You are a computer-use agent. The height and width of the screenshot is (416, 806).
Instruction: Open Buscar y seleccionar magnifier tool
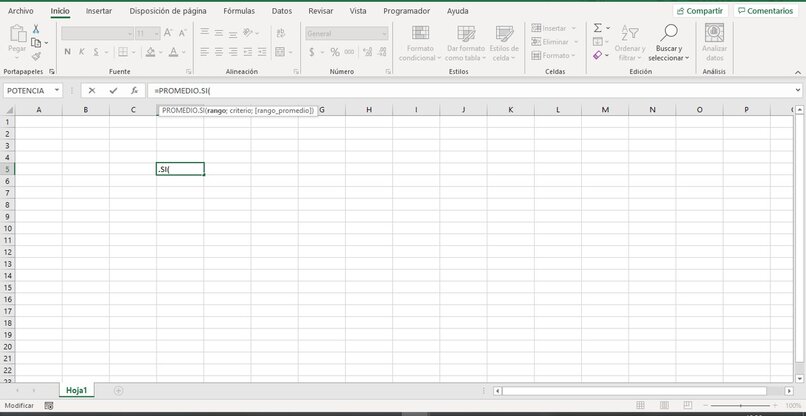669,33
